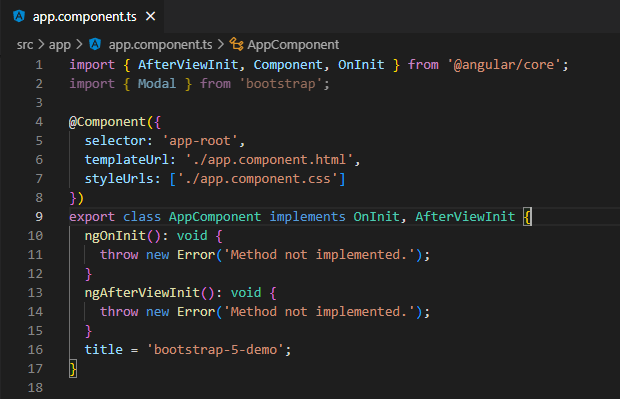Click 'OnInit' after implements on line 9
The image size is (620, 399).
pyautogui.click(x=376, y=217)
